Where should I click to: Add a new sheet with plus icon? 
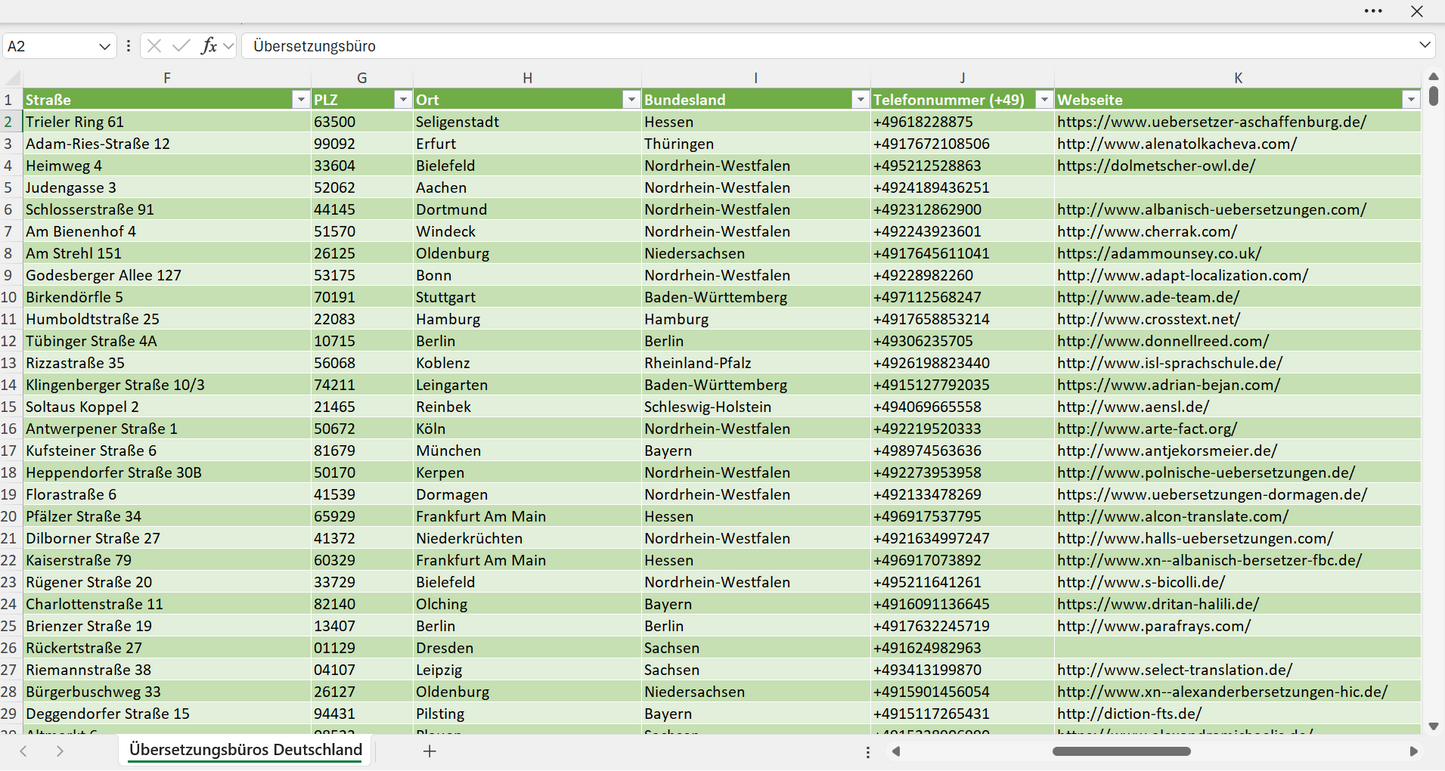429,751
